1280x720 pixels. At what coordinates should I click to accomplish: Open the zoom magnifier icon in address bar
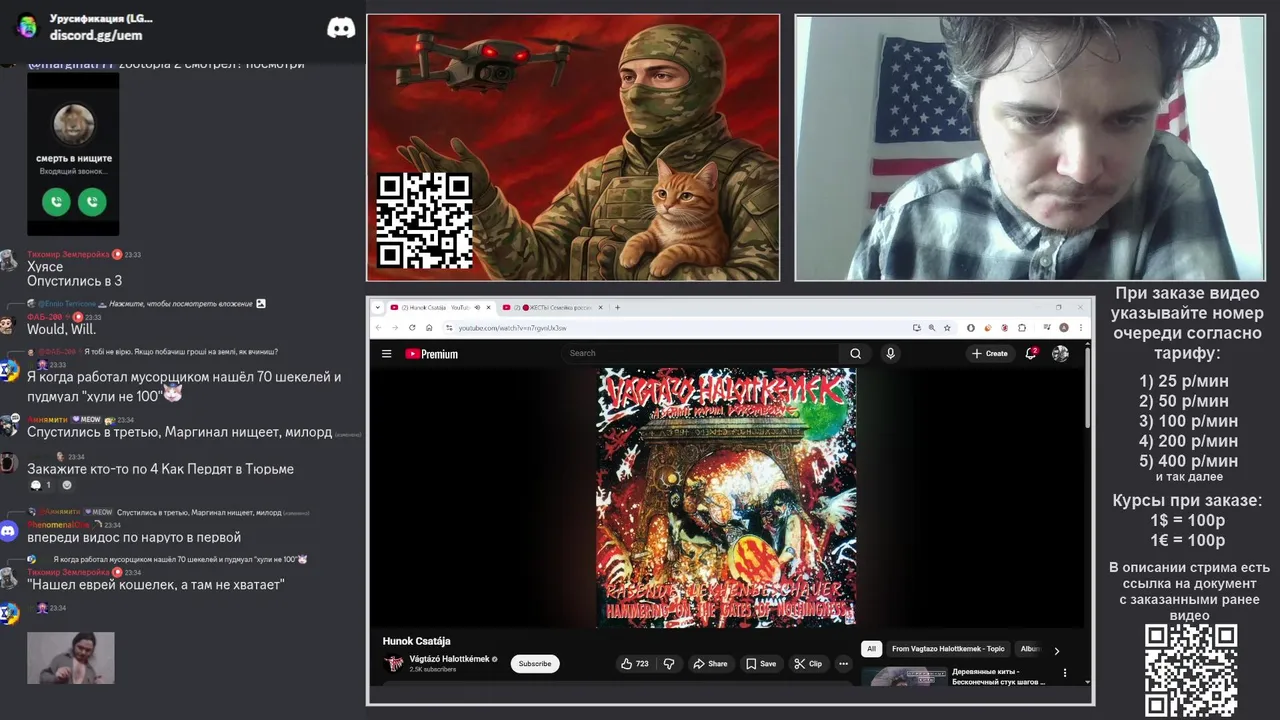(932, 328)
